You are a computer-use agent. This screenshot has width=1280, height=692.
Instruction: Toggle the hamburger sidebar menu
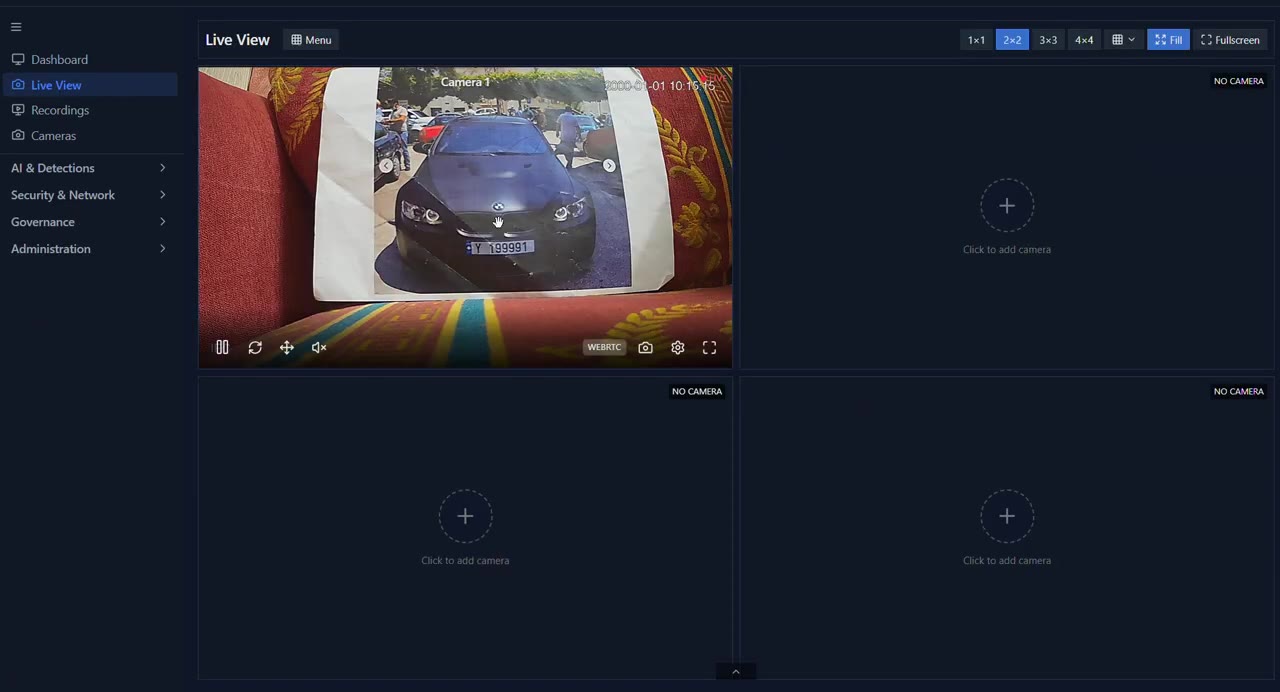[16, 27]
